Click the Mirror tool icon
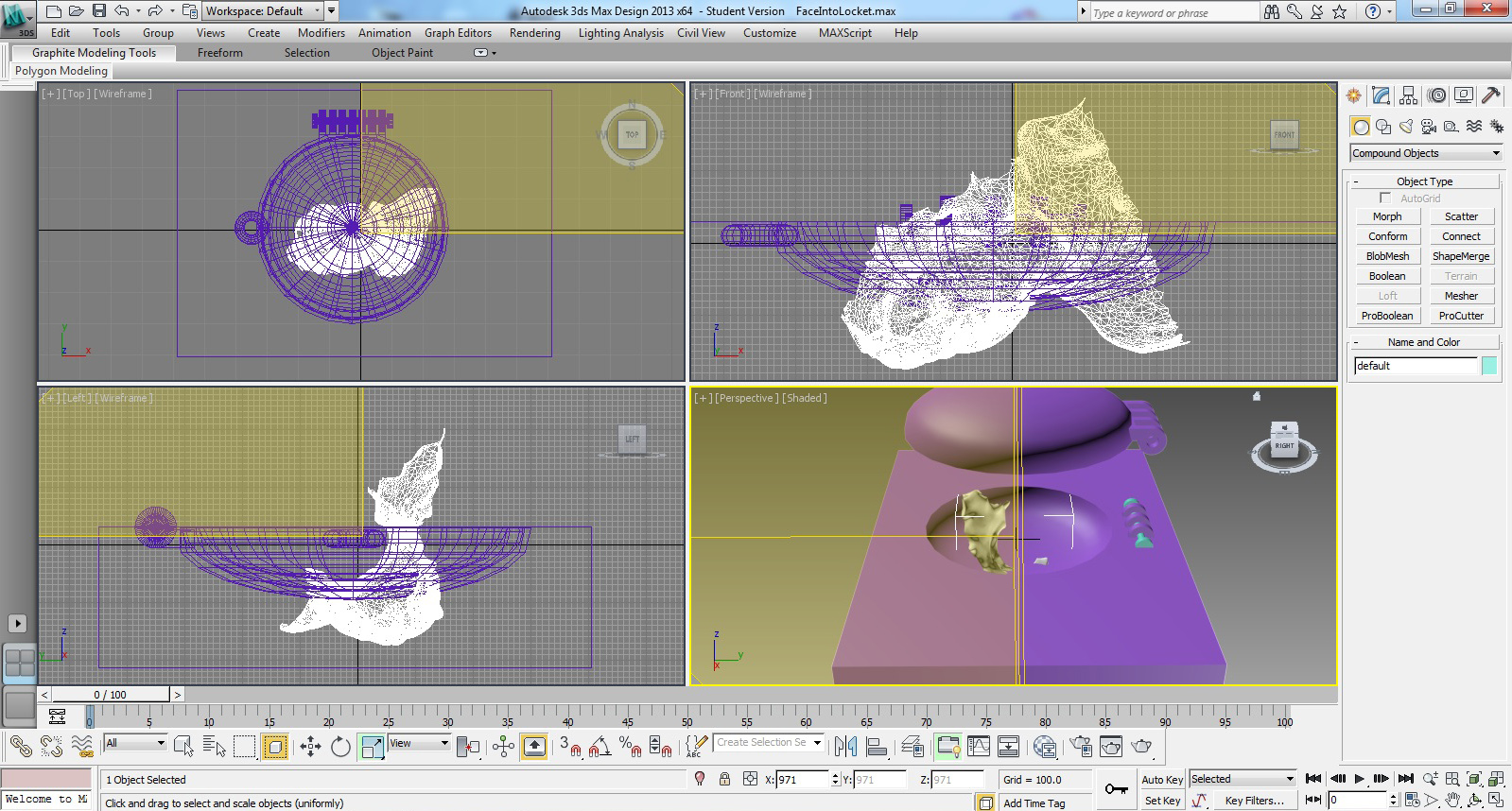1512x811 pixels. [x=845, y=747]
